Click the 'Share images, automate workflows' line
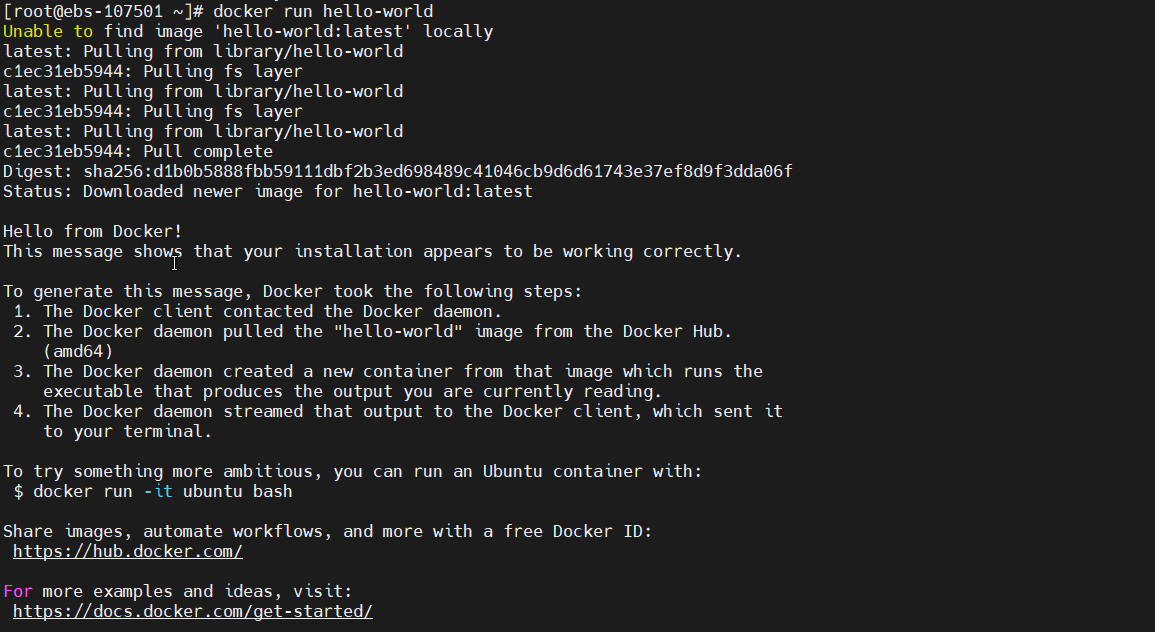This screenshot has height=632, width=1155. [x=328, y=531]
